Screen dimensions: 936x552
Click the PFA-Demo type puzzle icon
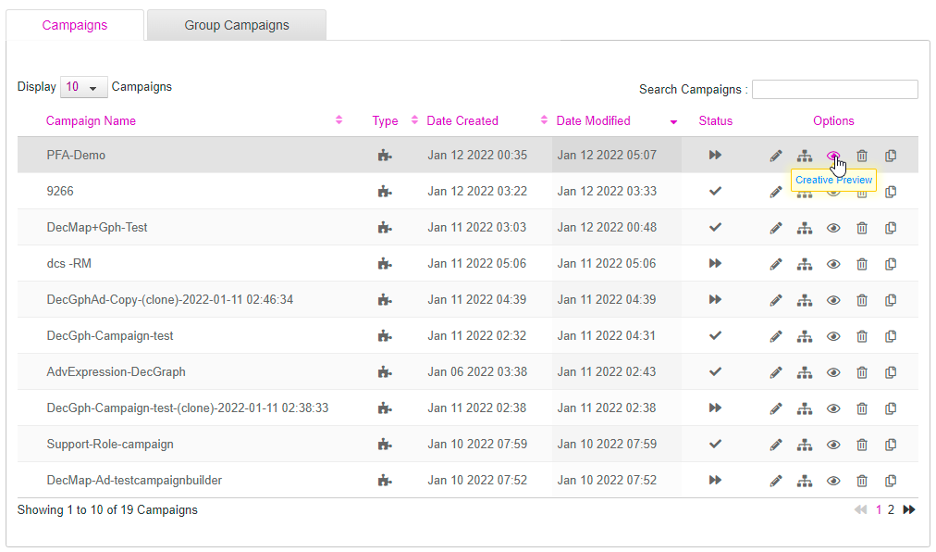(x=385, y=155)
